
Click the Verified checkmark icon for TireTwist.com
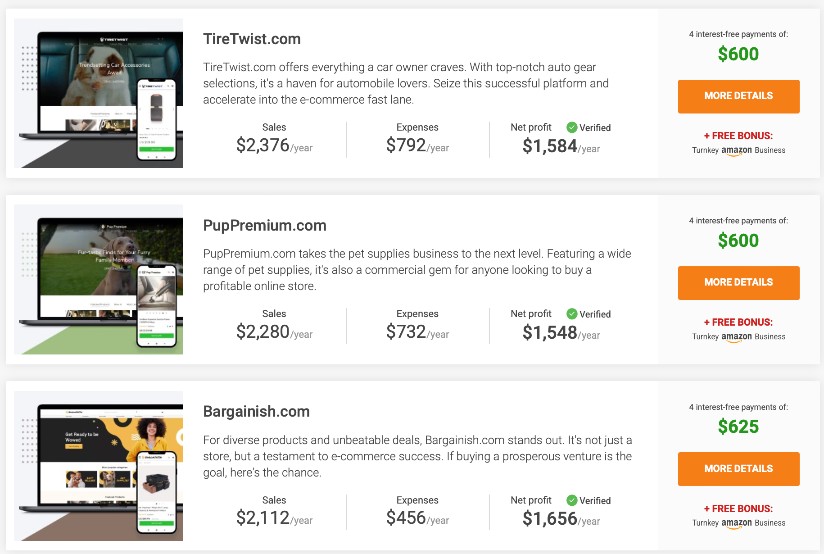click(572, 128)
